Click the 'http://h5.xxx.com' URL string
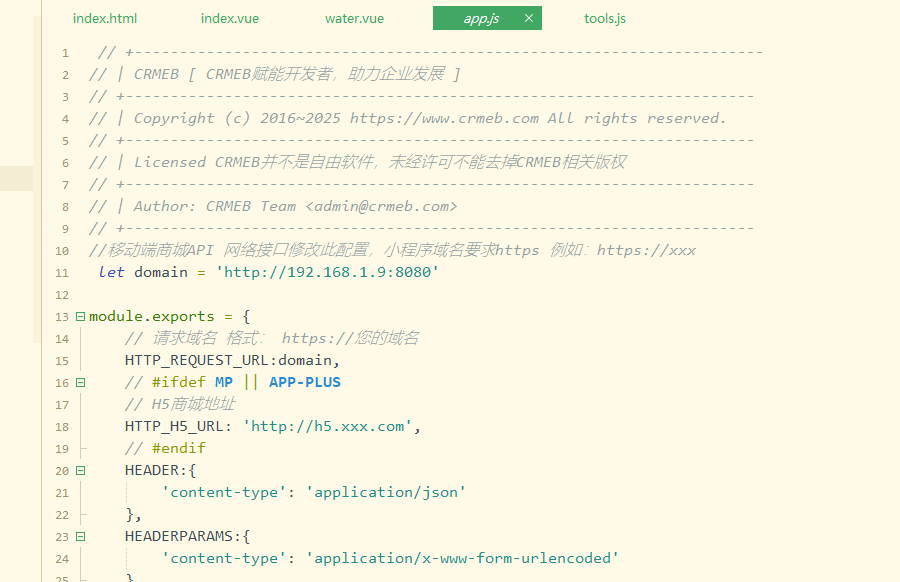900x582 pixels. click(328, 426)
